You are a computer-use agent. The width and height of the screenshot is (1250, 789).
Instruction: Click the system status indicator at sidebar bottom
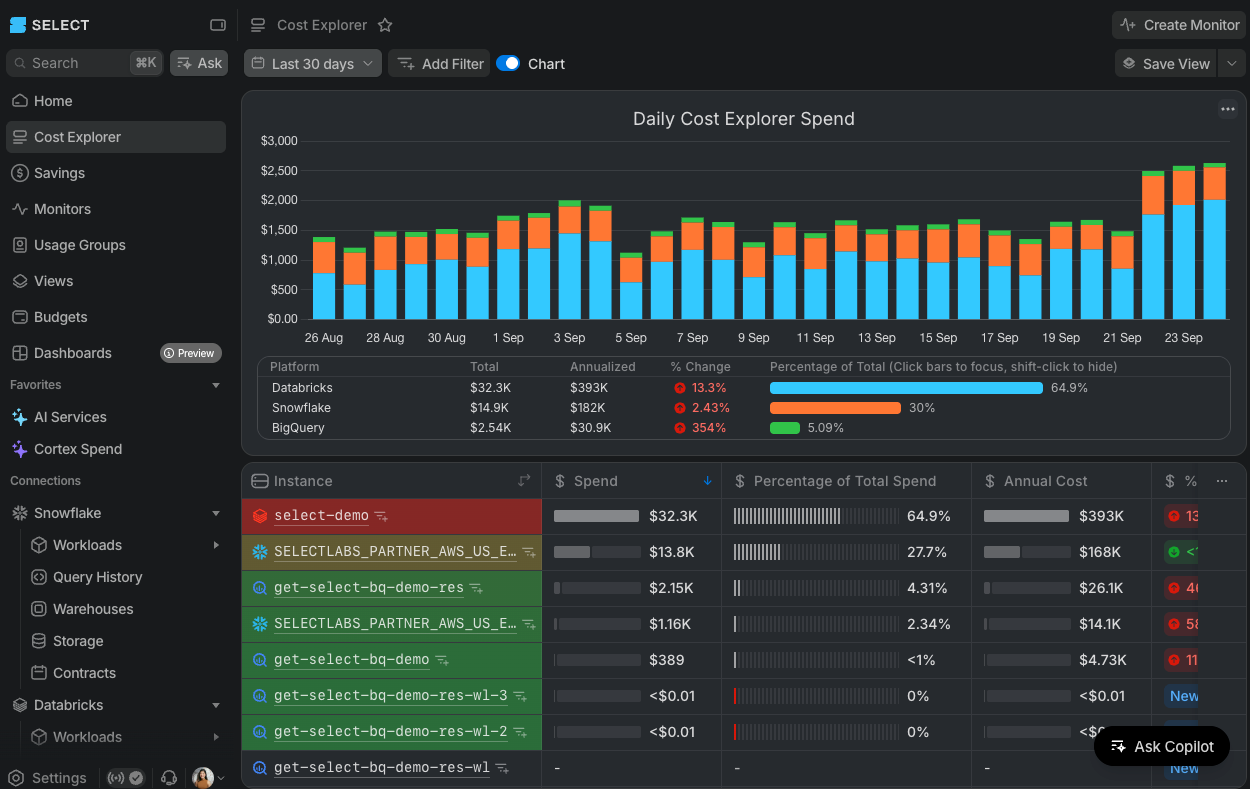pyautogui.click(x=126, y=777)
